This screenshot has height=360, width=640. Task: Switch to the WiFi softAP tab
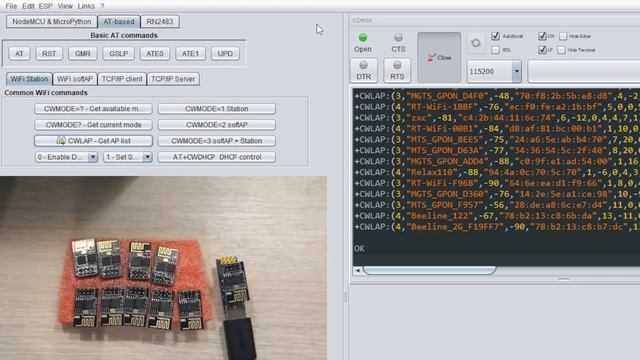pyautogui.click(x=75, y=79)
